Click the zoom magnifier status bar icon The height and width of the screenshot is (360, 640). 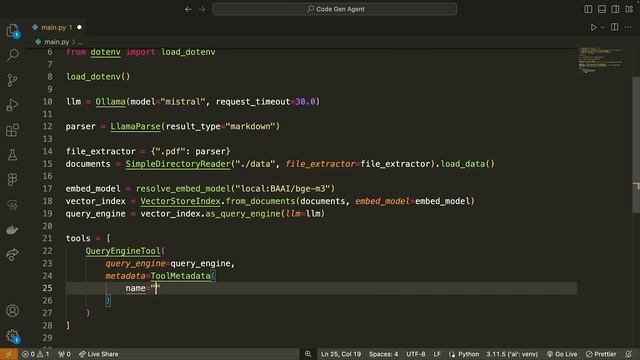pos(308,354)
